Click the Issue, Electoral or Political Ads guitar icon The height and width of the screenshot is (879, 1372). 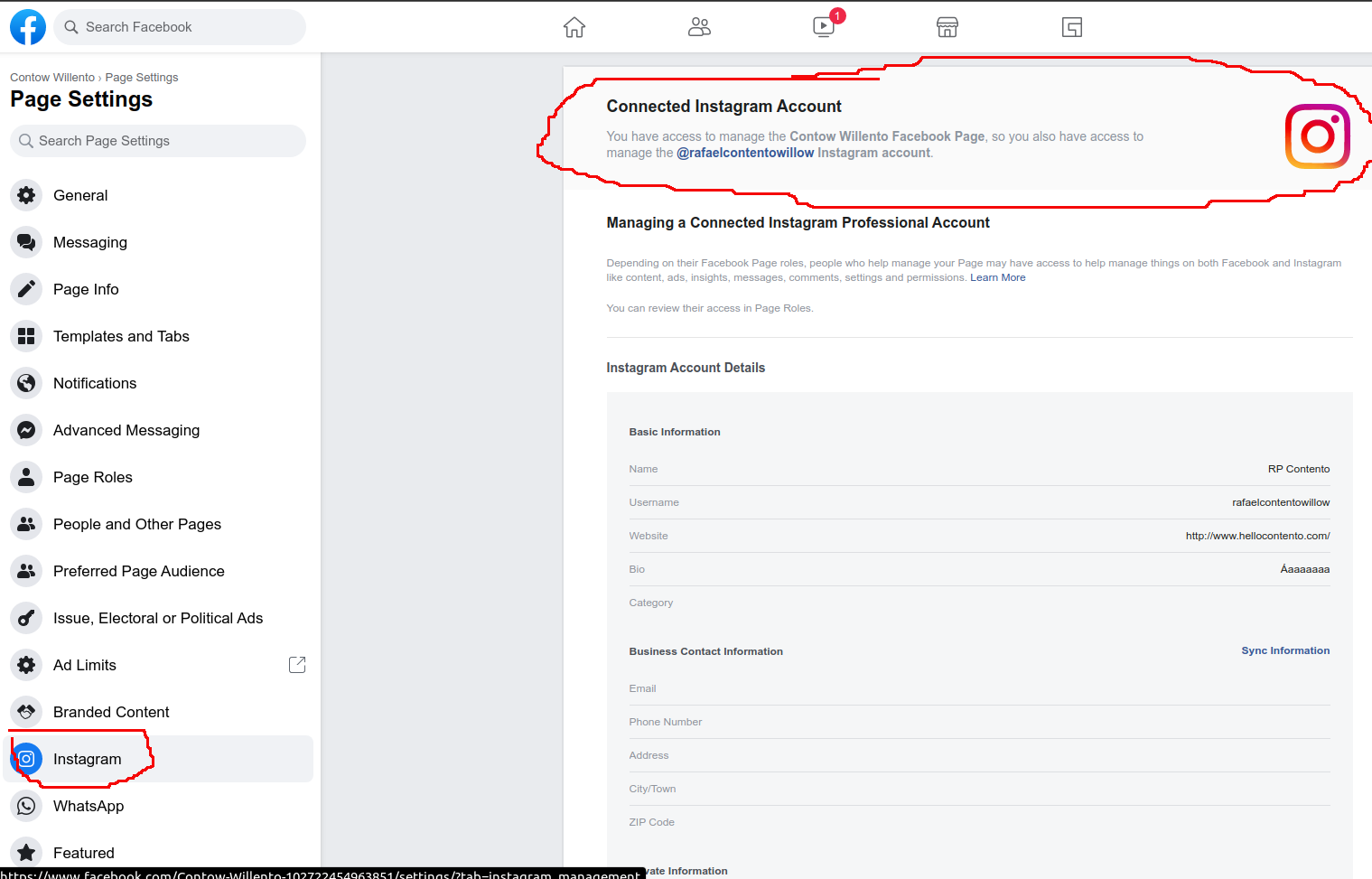click(x=27, y=618)
